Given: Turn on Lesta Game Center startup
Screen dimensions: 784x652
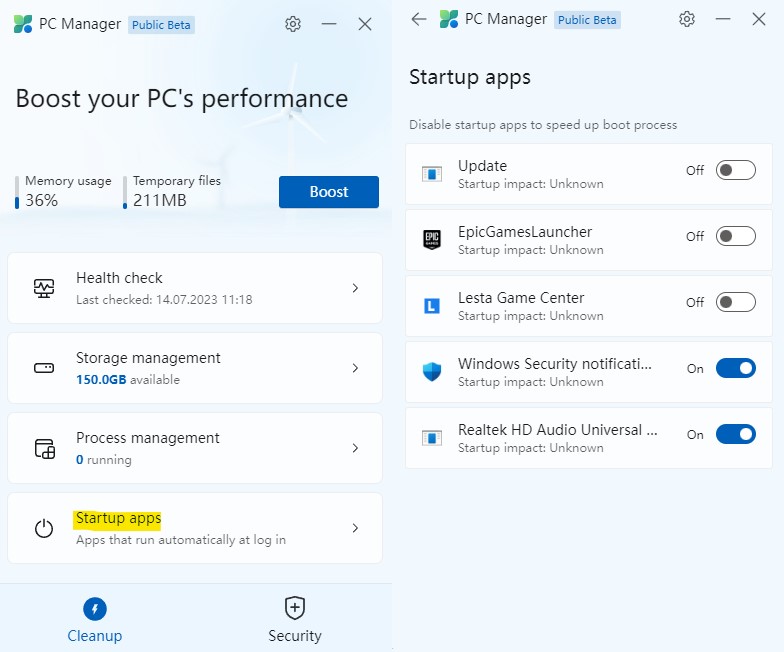Looking at the screenshot, I should pyautogui.click(x=736, y=302).
